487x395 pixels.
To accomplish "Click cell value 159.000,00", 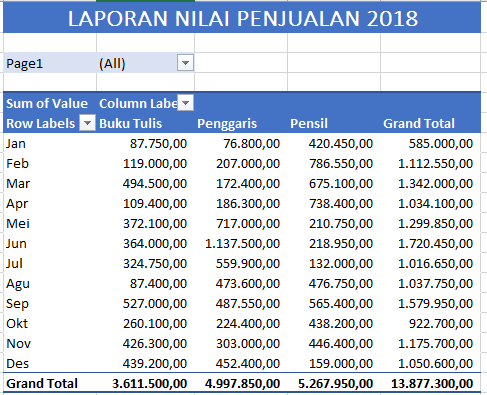I will coord(341,364).
